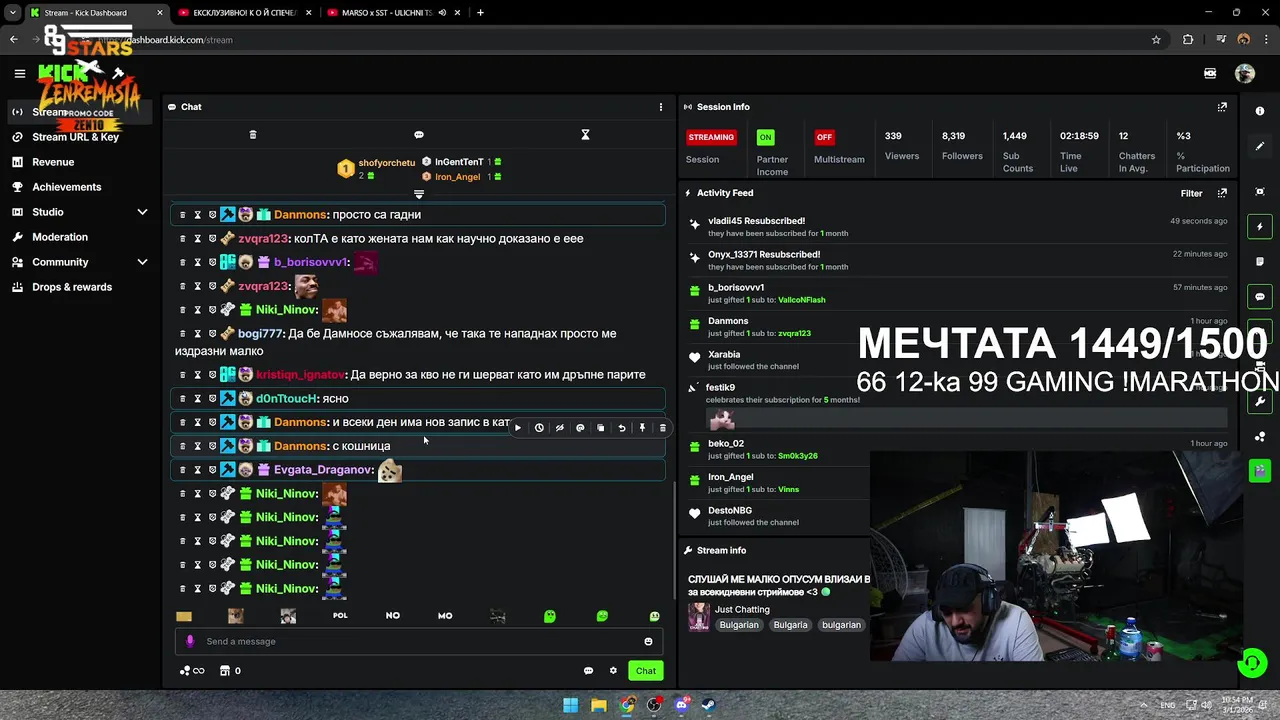This screenshot has width=1280, height=720.
Task: Toggle the Multistream OFF switch
Action: coord(824,137)
